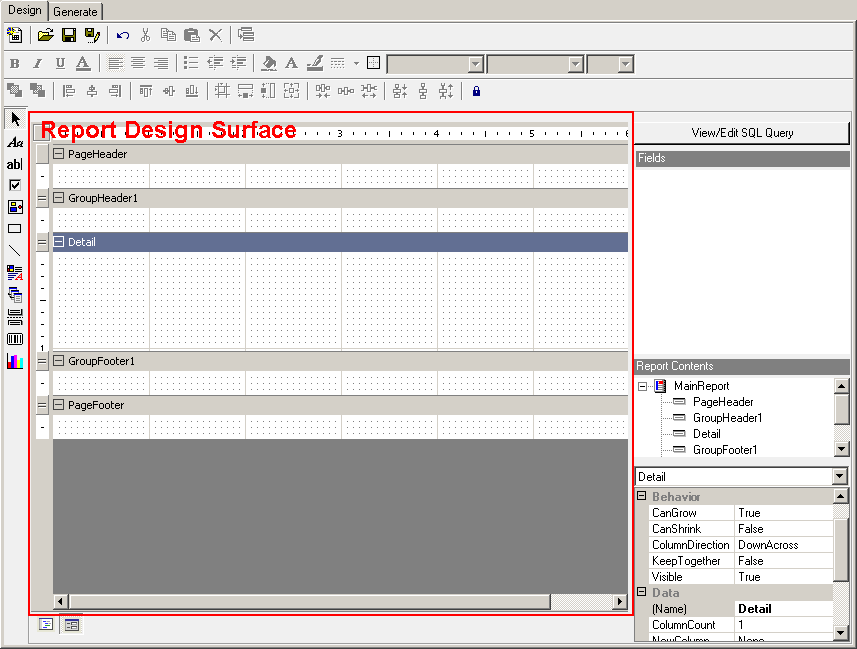Screen dimensions: 857x649
Task: Collapse the Detail section on design surface
Action: click(59, 242)
